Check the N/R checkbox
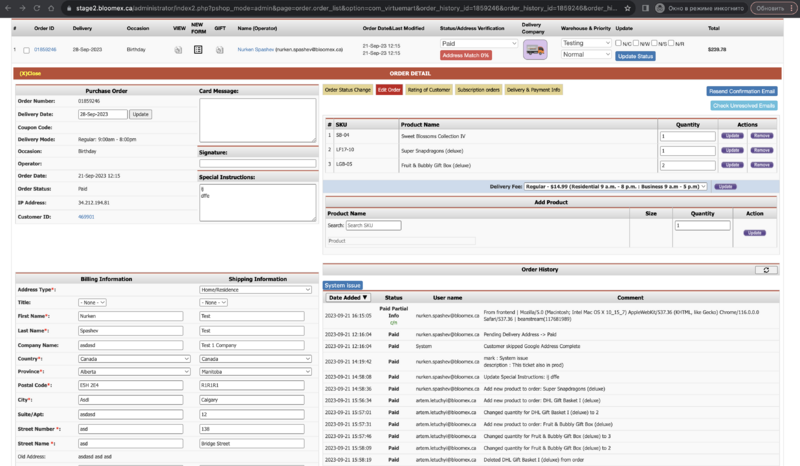This screenshot has height=466, width=800. point(671,43)
